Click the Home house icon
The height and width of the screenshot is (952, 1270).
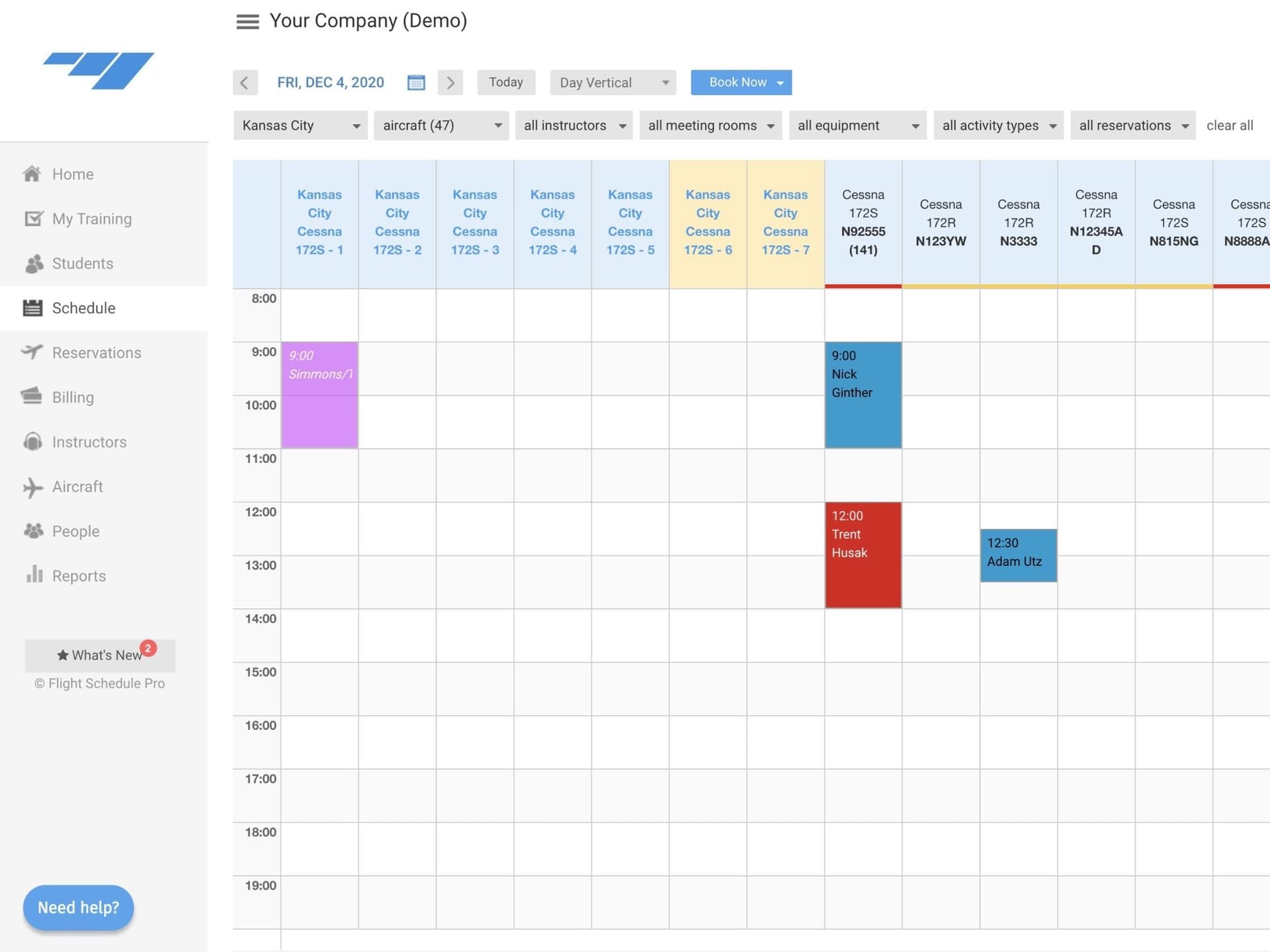[x=32, y=174]
